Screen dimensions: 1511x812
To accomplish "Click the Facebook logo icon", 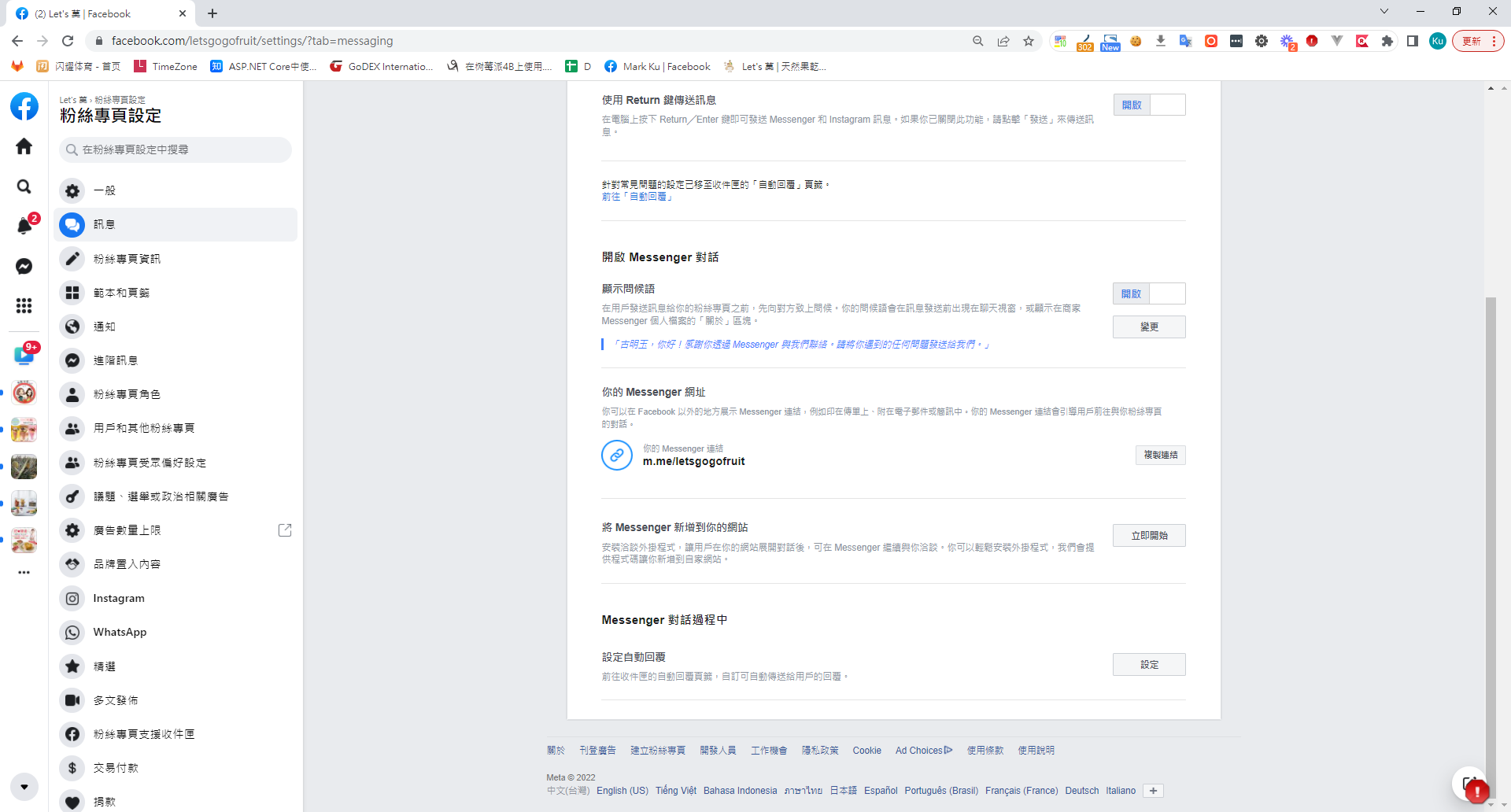I will click(24, 106).
